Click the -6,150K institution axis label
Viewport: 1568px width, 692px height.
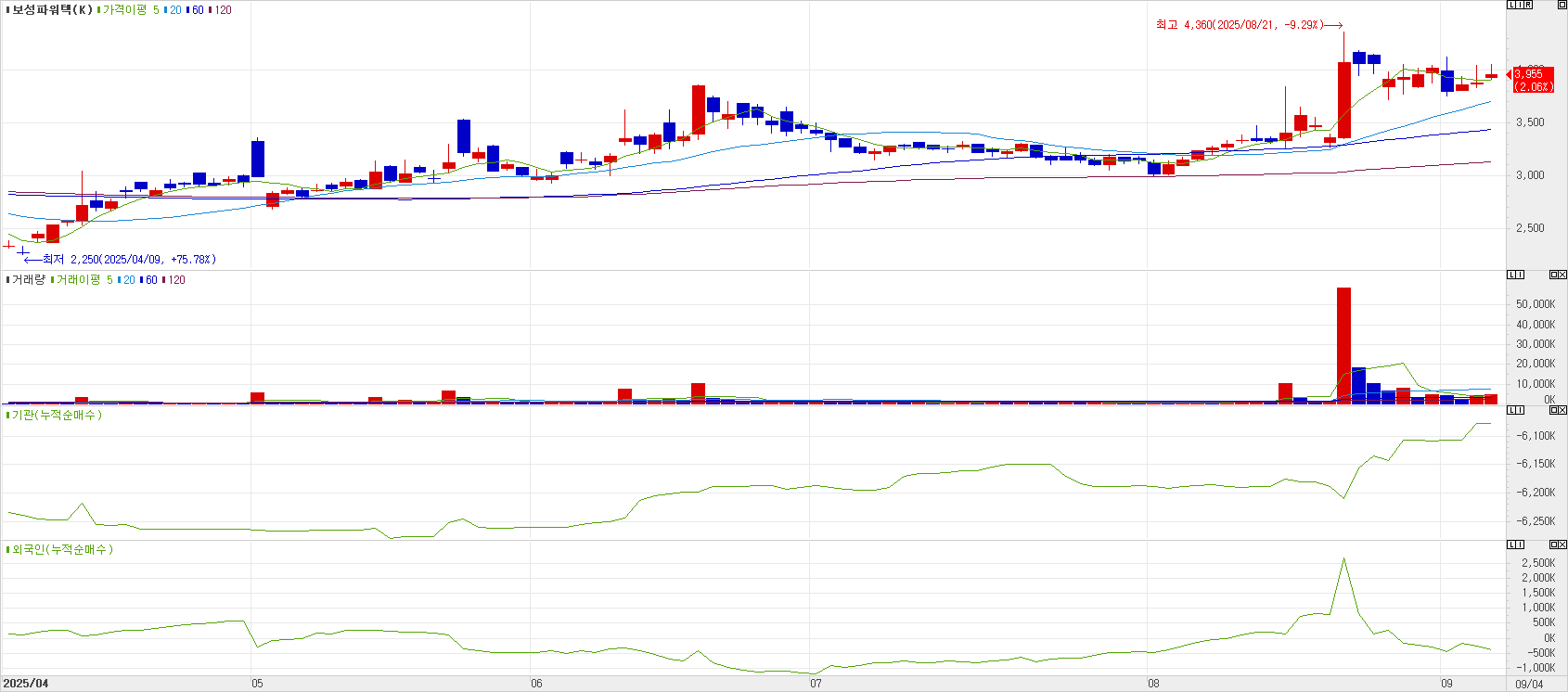(x=1536, y=464)
